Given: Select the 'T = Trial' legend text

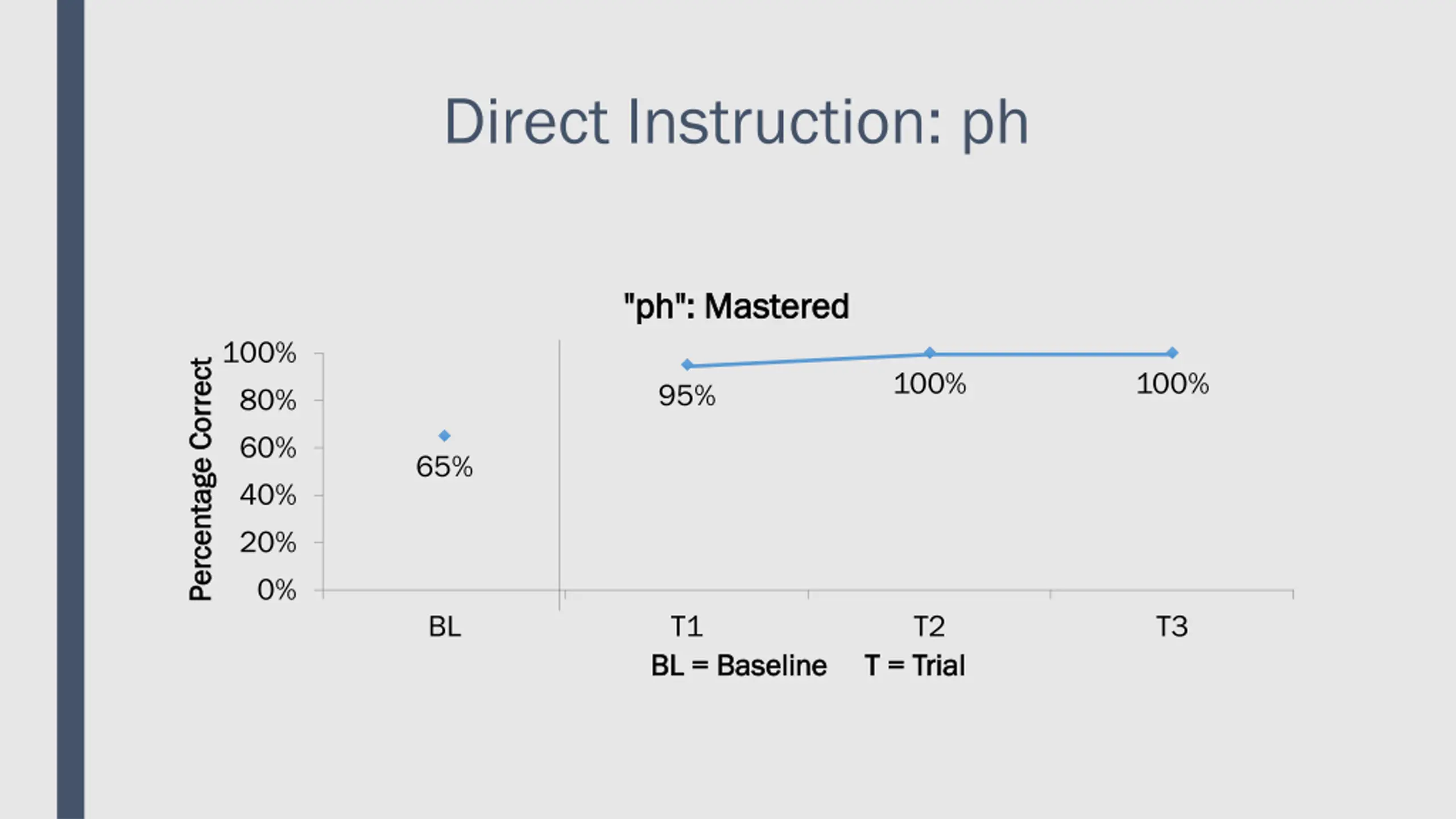Looking at the screenshot, I should 915,665.
